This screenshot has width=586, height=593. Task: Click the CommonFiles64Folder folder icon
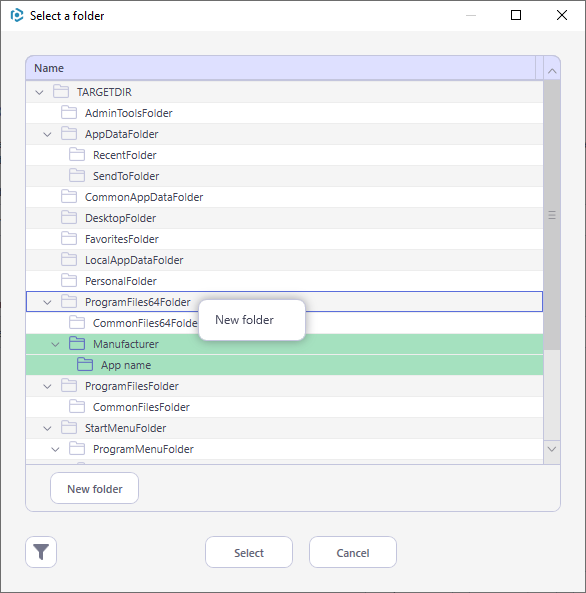(77, 322)
